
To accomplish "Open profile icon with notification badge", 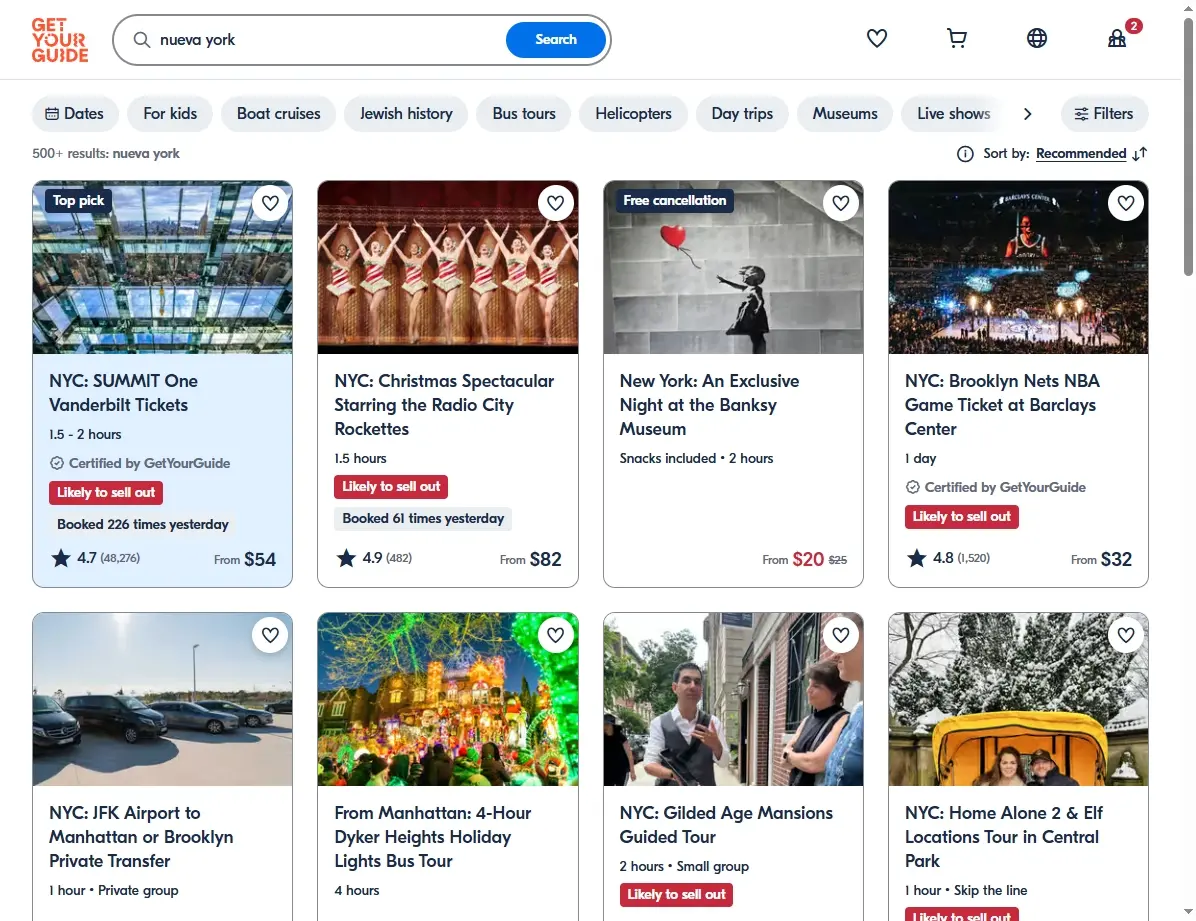I will 1117,38.
